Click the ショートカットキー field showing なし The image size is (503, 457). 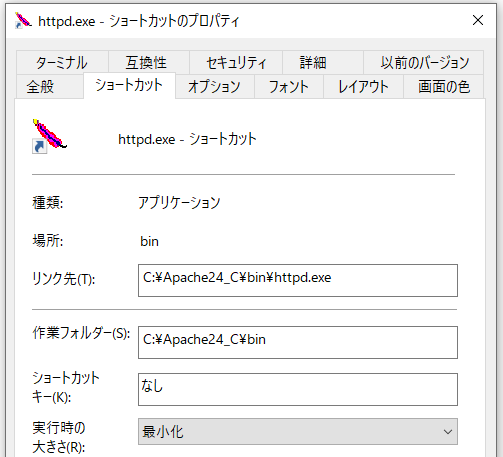point(298,389)
